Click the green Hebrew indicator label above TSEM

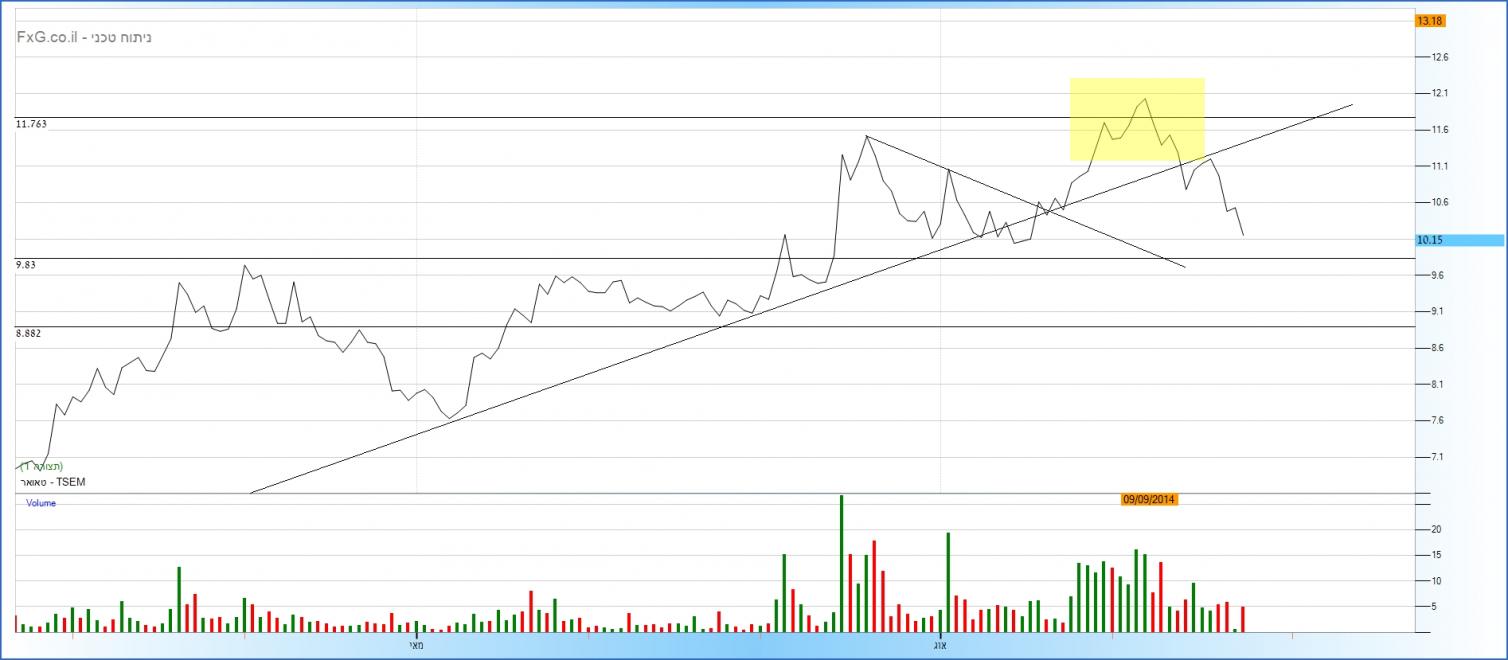coord(41,467)
